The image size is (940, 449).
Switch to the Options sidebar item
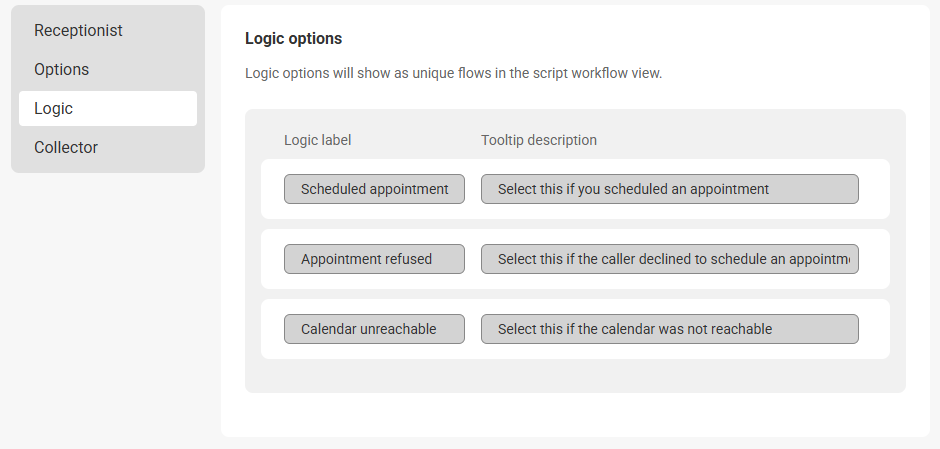coord(62,70)
